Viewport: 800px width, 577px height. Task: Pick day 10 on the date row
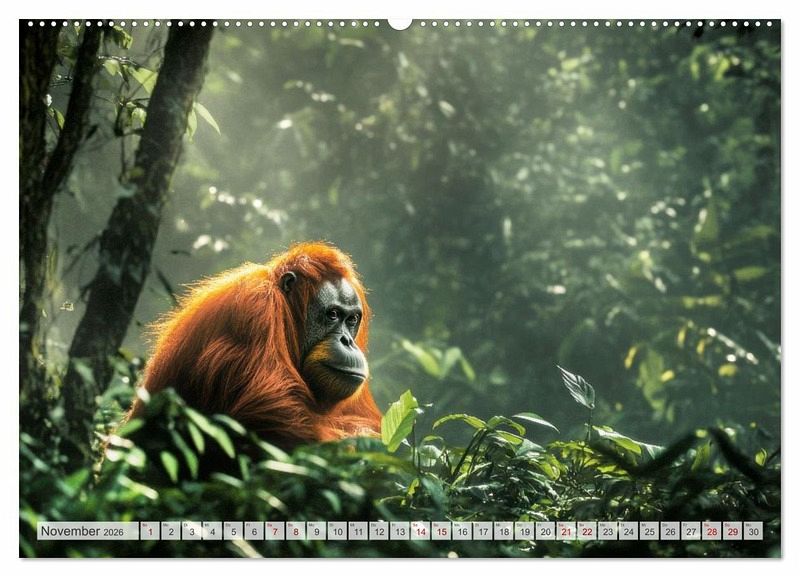337,531
